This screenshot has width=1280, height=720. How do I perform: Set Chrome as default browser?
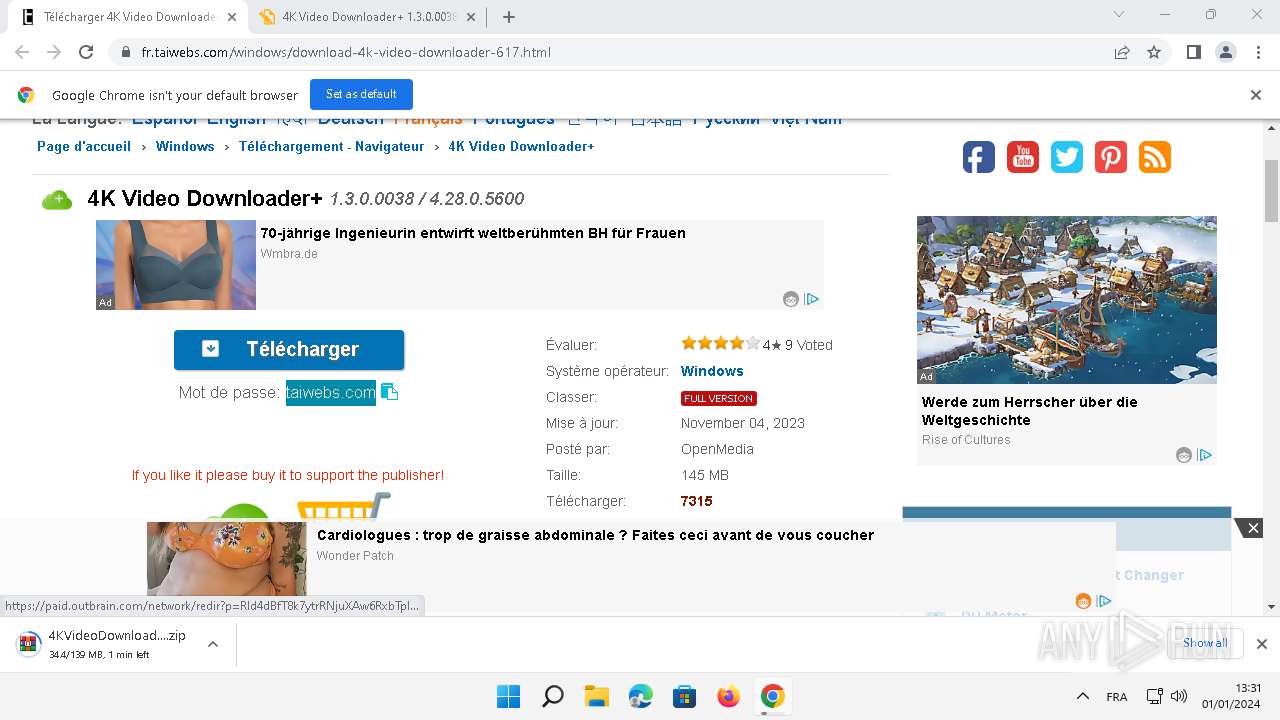[x=361, y=94]
